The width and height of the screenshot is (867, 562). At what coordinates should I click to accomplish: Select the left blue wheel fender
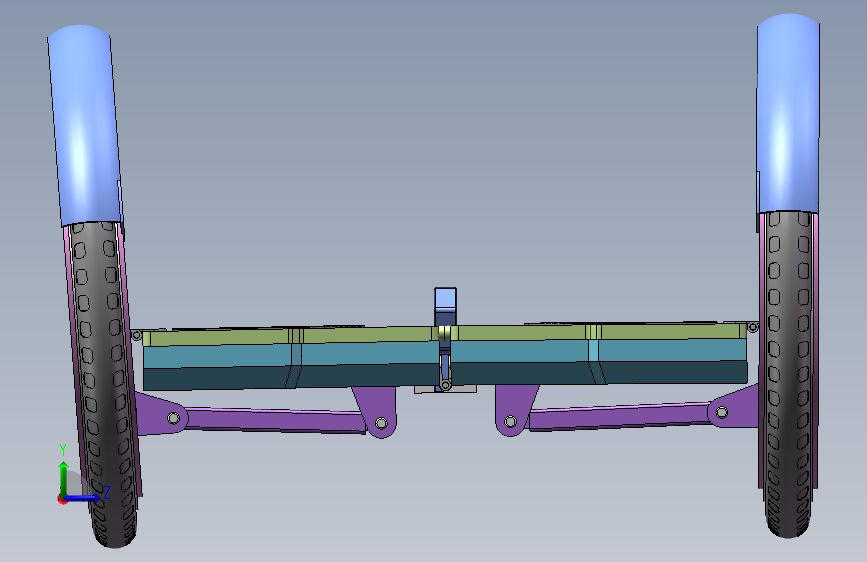tap(84, 124)
